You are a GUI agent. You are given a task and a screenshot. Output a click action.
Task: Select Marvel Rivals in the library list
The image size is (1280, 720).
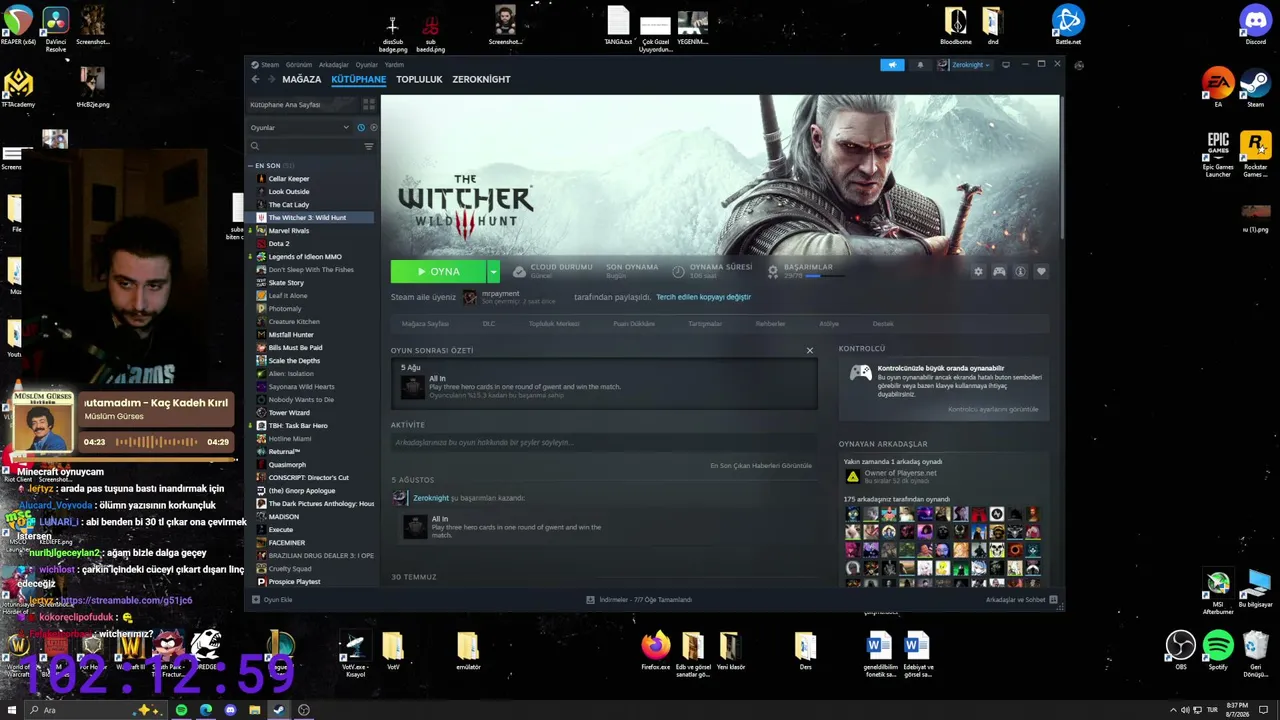pyautogui.click(x=289, y=231)
